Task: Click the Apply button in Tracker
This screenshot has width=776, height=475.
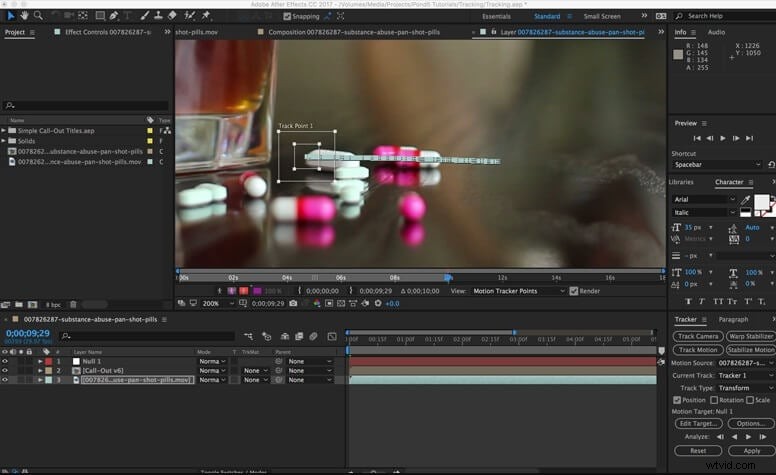Action: [x=752, y=451]
